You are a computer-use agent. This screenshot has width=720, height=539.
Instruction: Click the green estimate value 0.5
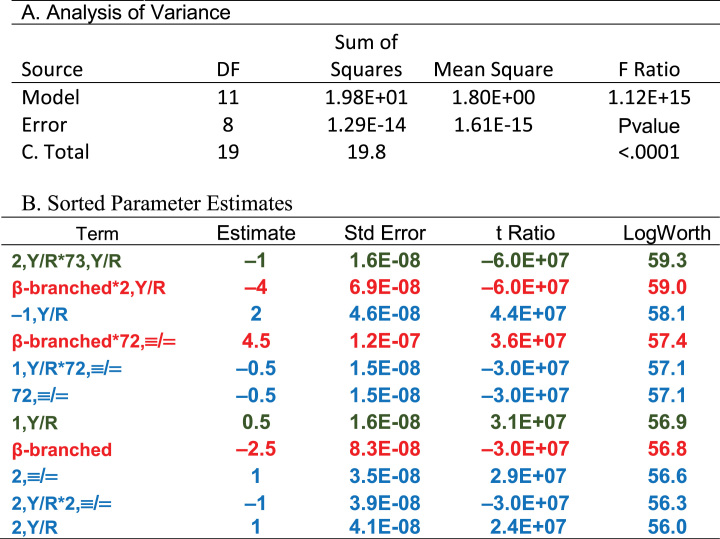click(x=256, y=422)
